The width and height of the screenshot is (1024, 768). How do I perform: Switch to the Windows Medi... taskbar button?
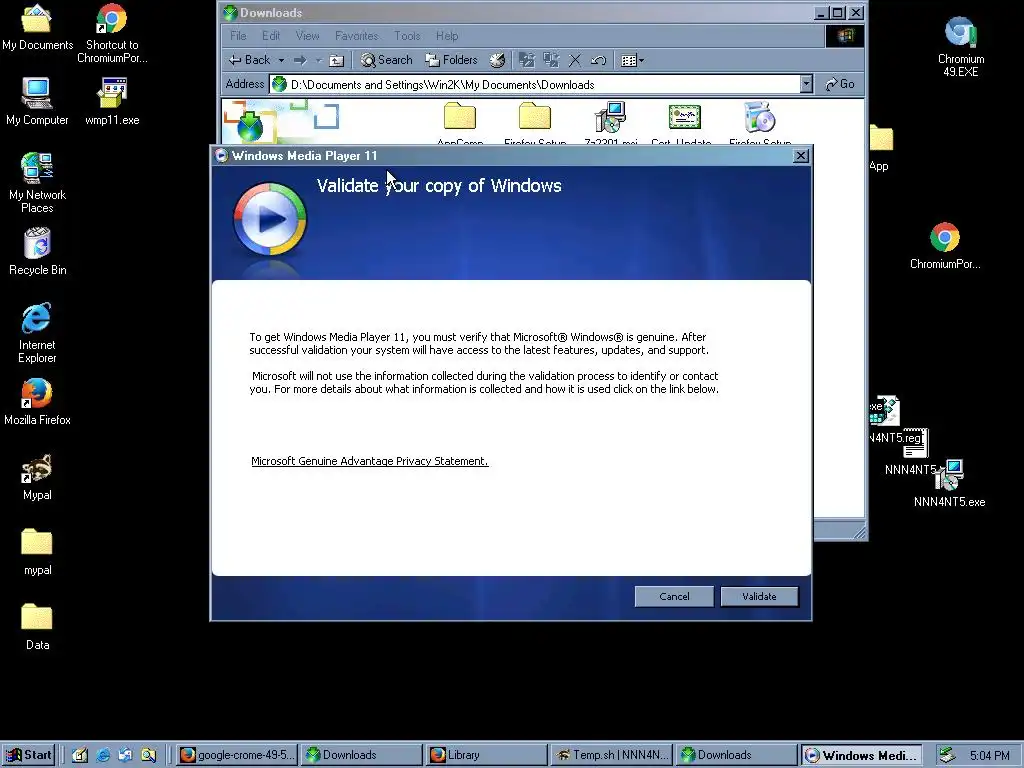861,755
